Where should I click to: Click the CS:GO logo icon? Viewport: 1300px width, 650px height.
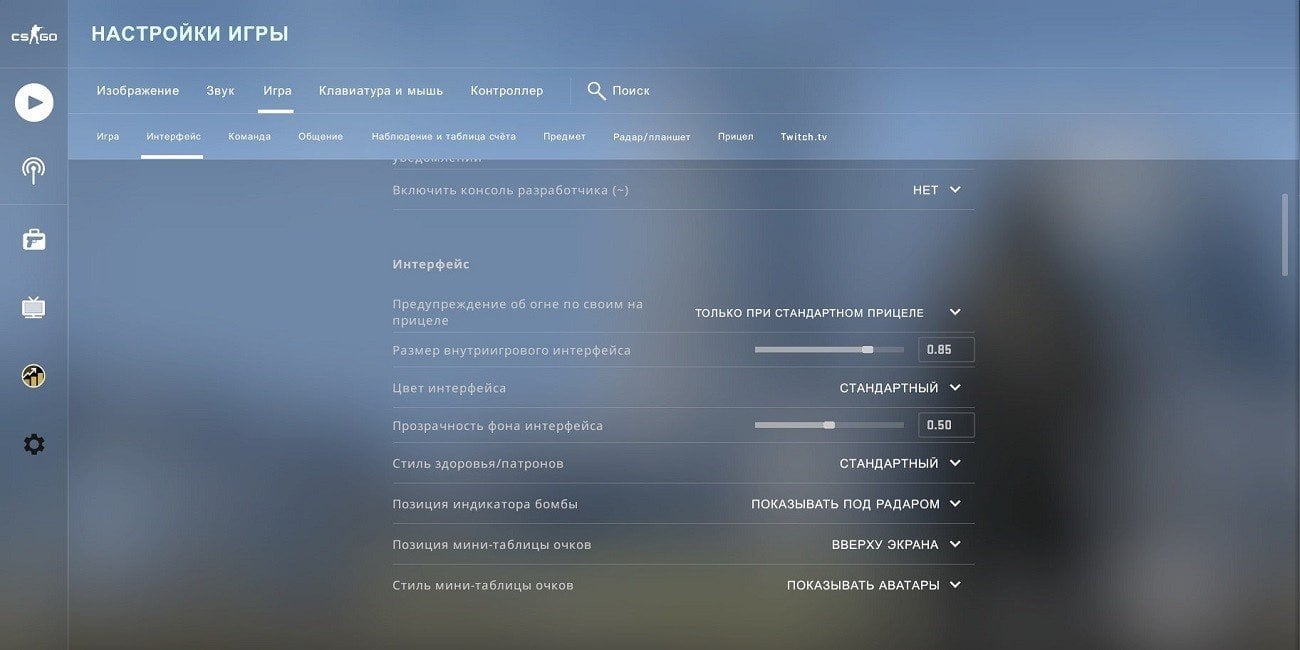coord(34,36)
